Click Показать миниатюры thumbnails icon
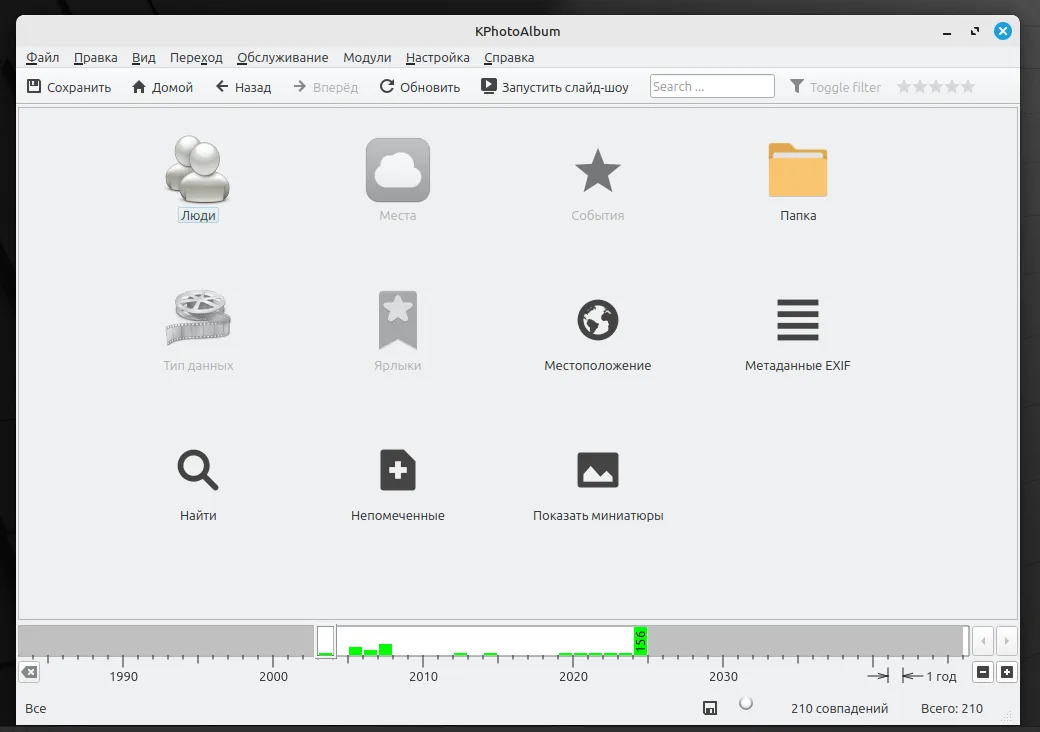The height and width of the screenshot is (732, 1040). pyautogui.click(x=597, y=470)
